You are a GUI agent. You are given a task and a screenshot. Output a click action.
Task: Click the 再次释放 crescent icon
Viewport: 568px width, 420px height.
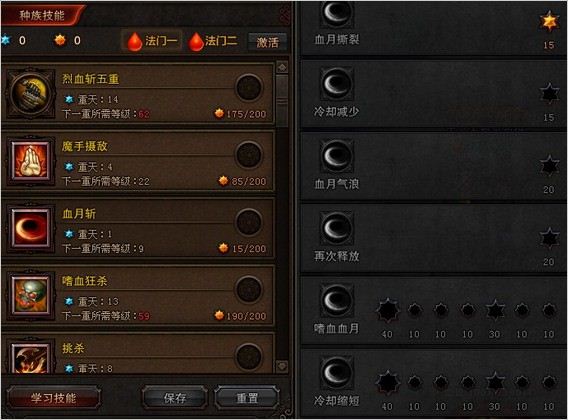point(337,228)
